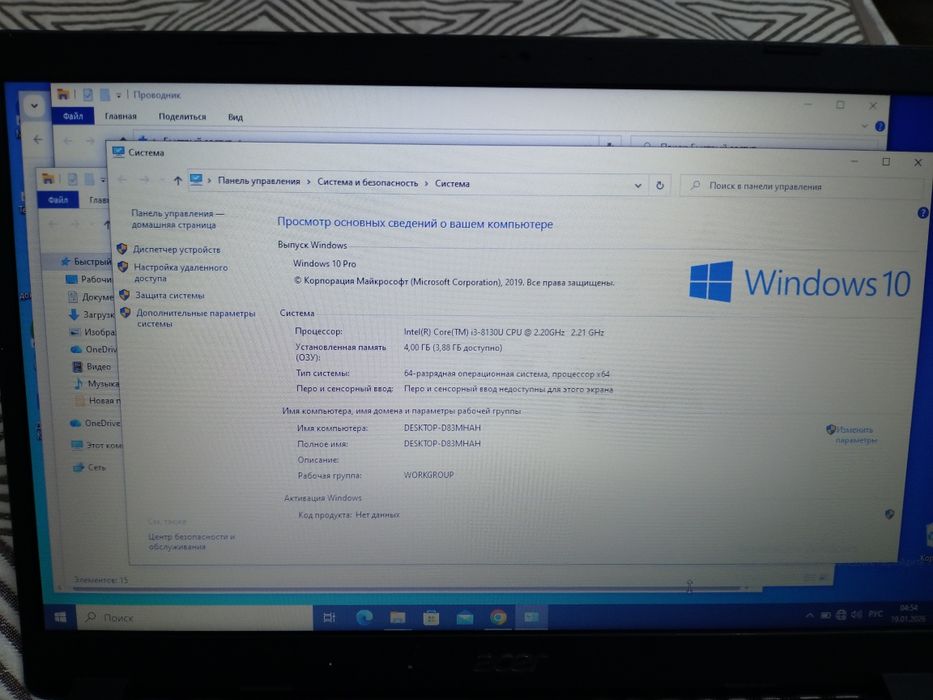The height and width of the screenshot is (700, 933).
Task: Click computer icon in the address bar
Action: [196, 180]
